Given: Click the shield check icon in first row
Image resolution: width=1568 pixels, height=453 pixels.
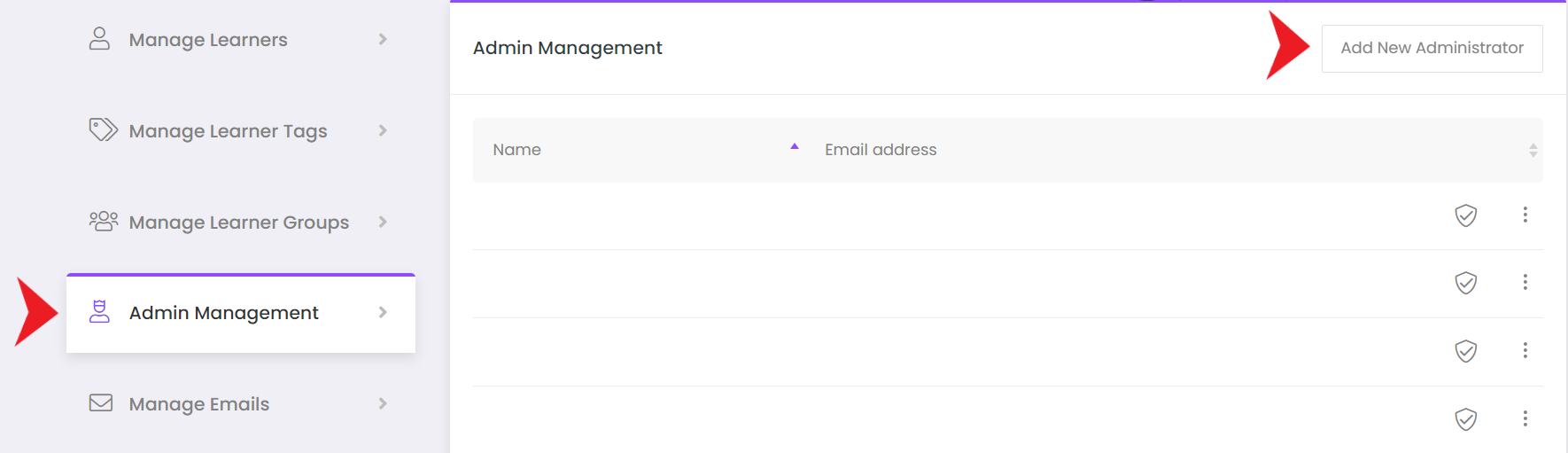Looking at the screenshot, I should (x=1466, y=215).
